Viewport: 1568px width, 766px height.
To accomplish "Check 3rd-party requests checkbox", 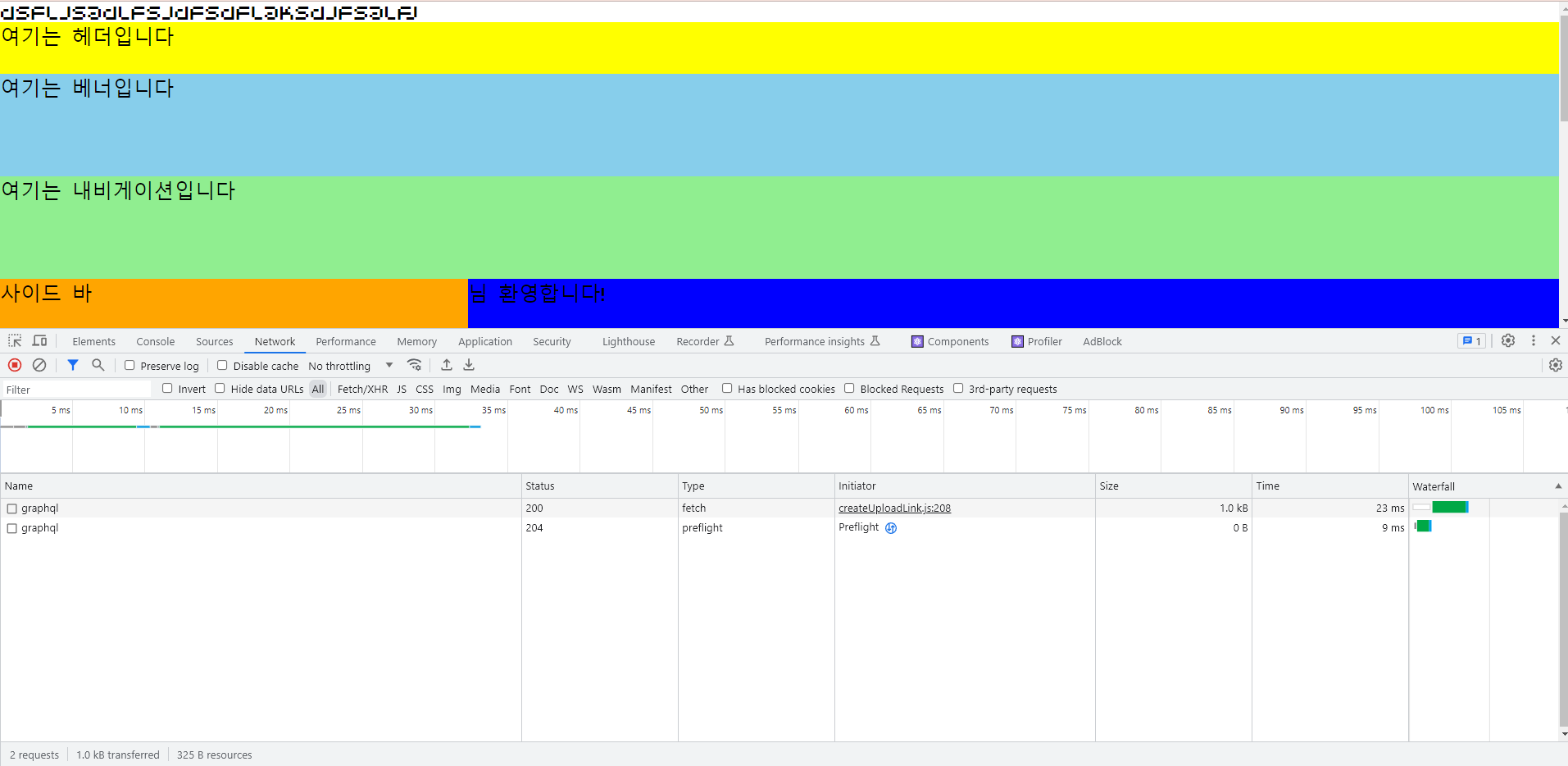I will point(958,389).
